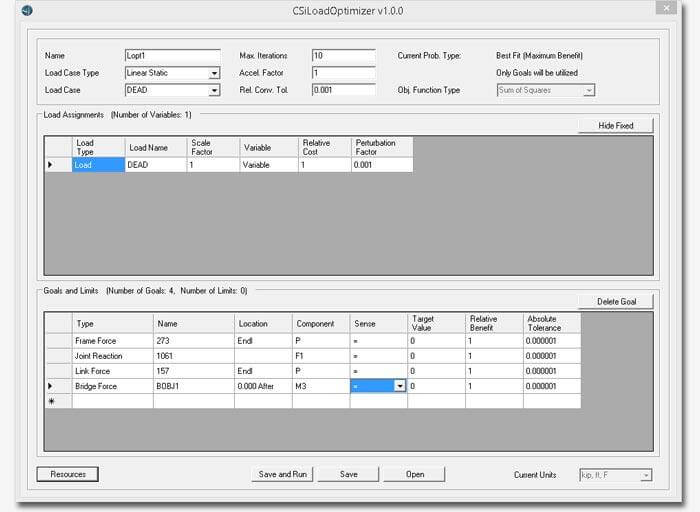700x512 pixels.
Task: Click the Sense cell in Joint Reaction row
Action: point(379,356)
